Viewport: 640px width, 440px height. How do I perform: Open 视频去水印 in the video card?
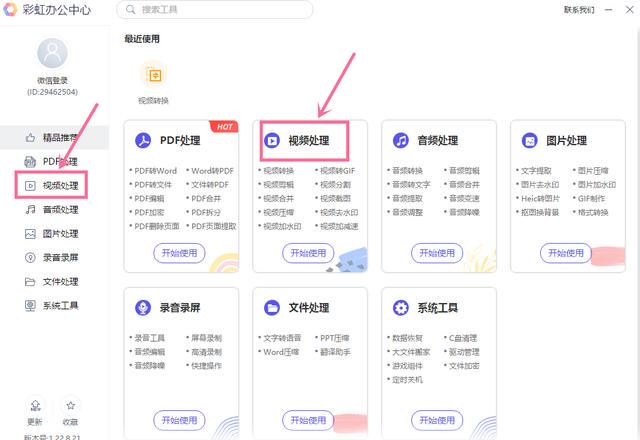tap(339, 212)
